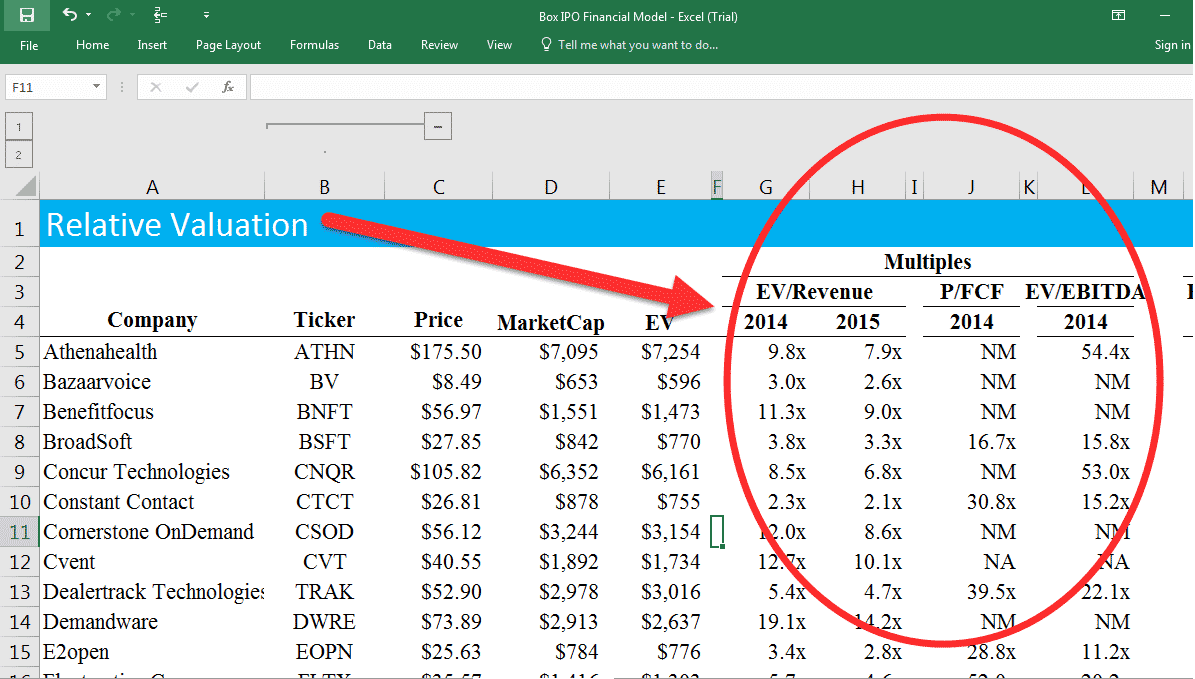The width and height of the screenshot is (1195, 679).
Task: Click the Save icon in Quick Access Toolbar
Action: (x=27, y=15)
